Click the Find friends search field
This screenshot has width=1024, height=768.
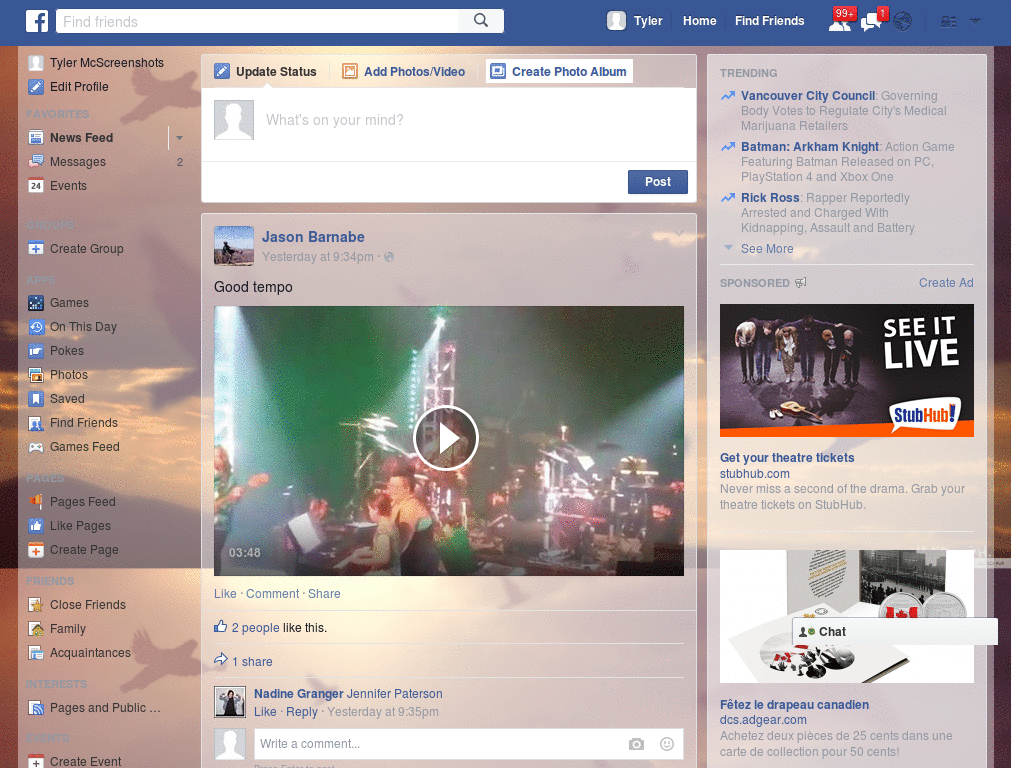point(257,21)
